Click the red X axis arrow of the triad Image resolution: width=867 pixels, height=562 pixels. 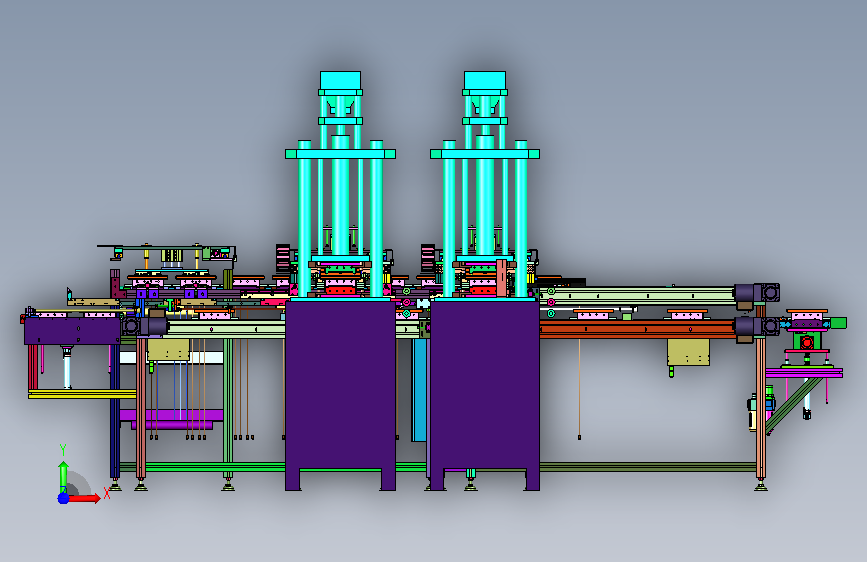tap(84, 498)
